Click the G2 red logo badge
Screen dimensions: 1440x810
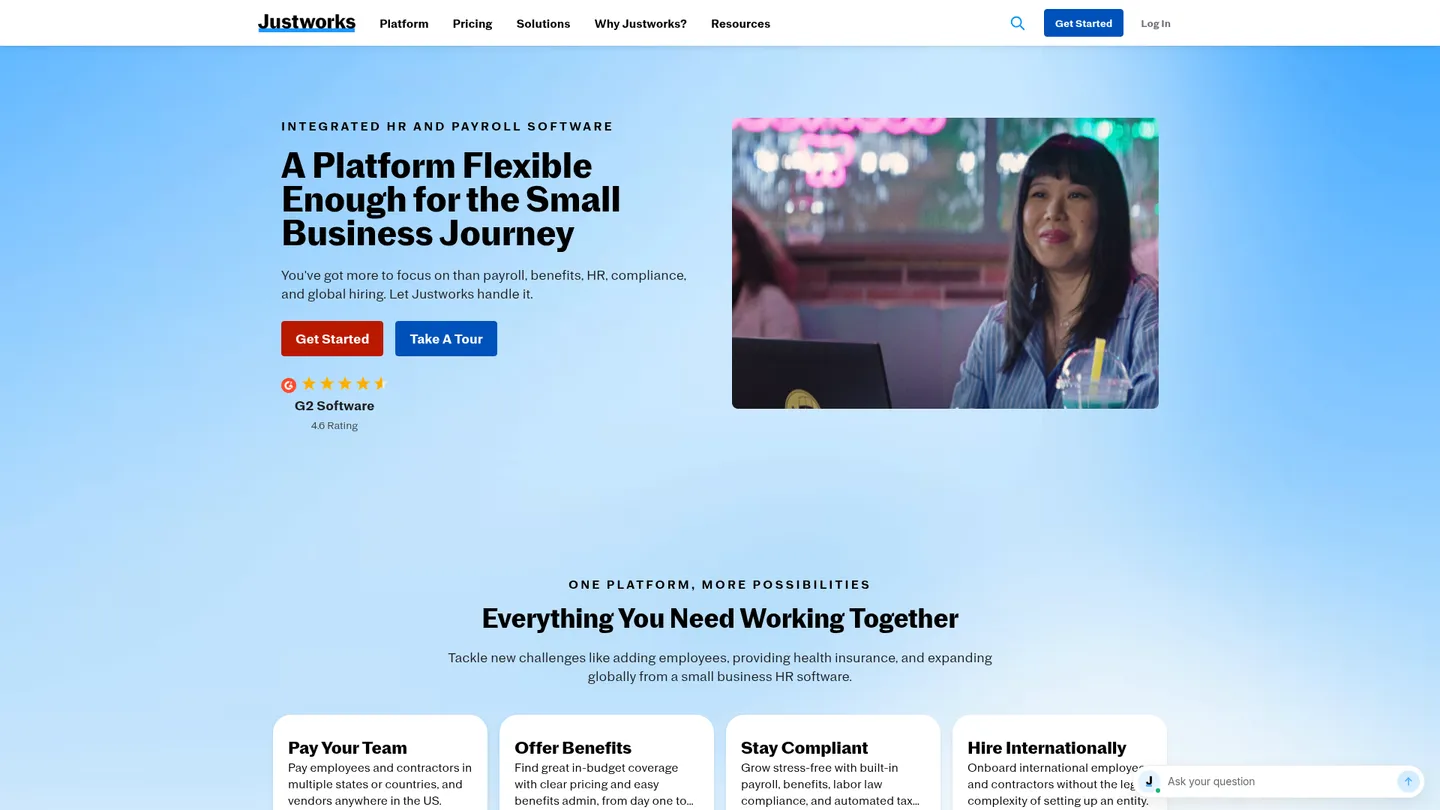[x=288, y=385]
